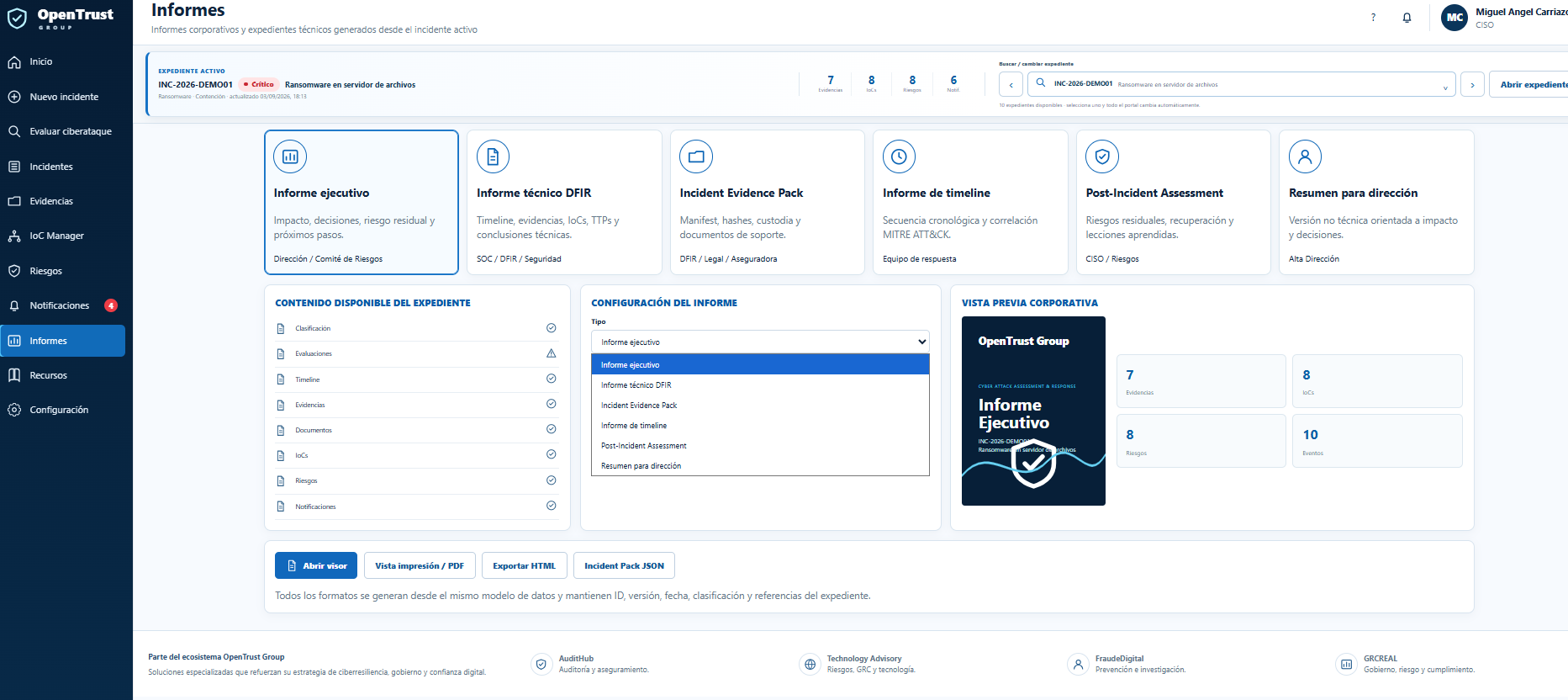Click the 10 Eventos stat card
The width and height of the screenshot is (1568, 700).
1377,441
